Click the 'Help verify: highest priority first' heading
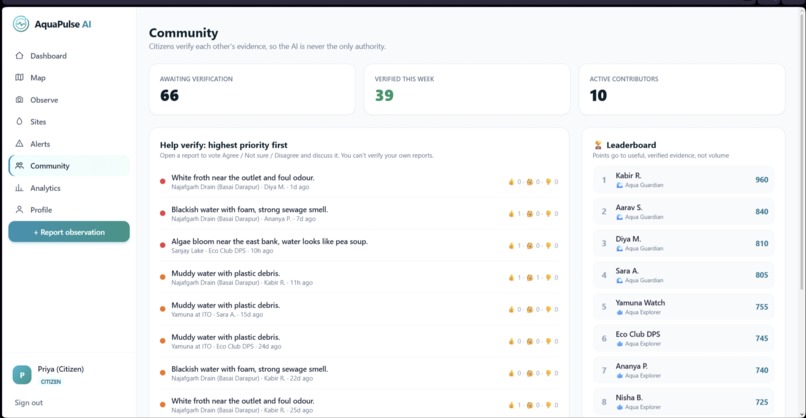 pyautogui.click(x=224, y=145)
